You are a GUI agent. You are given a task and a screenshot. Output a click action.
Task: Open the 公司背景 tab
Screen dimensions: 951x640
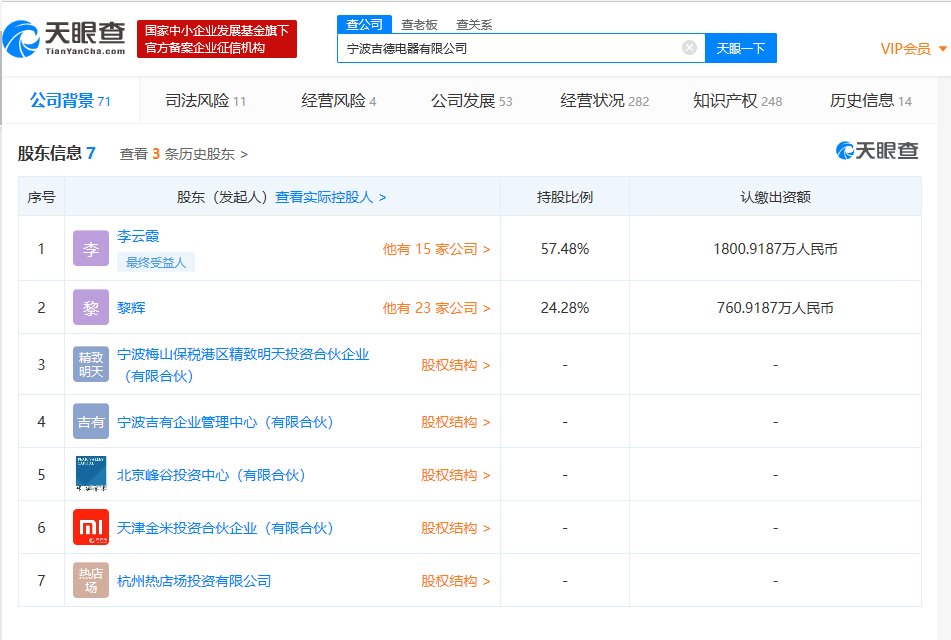point(70,101)
